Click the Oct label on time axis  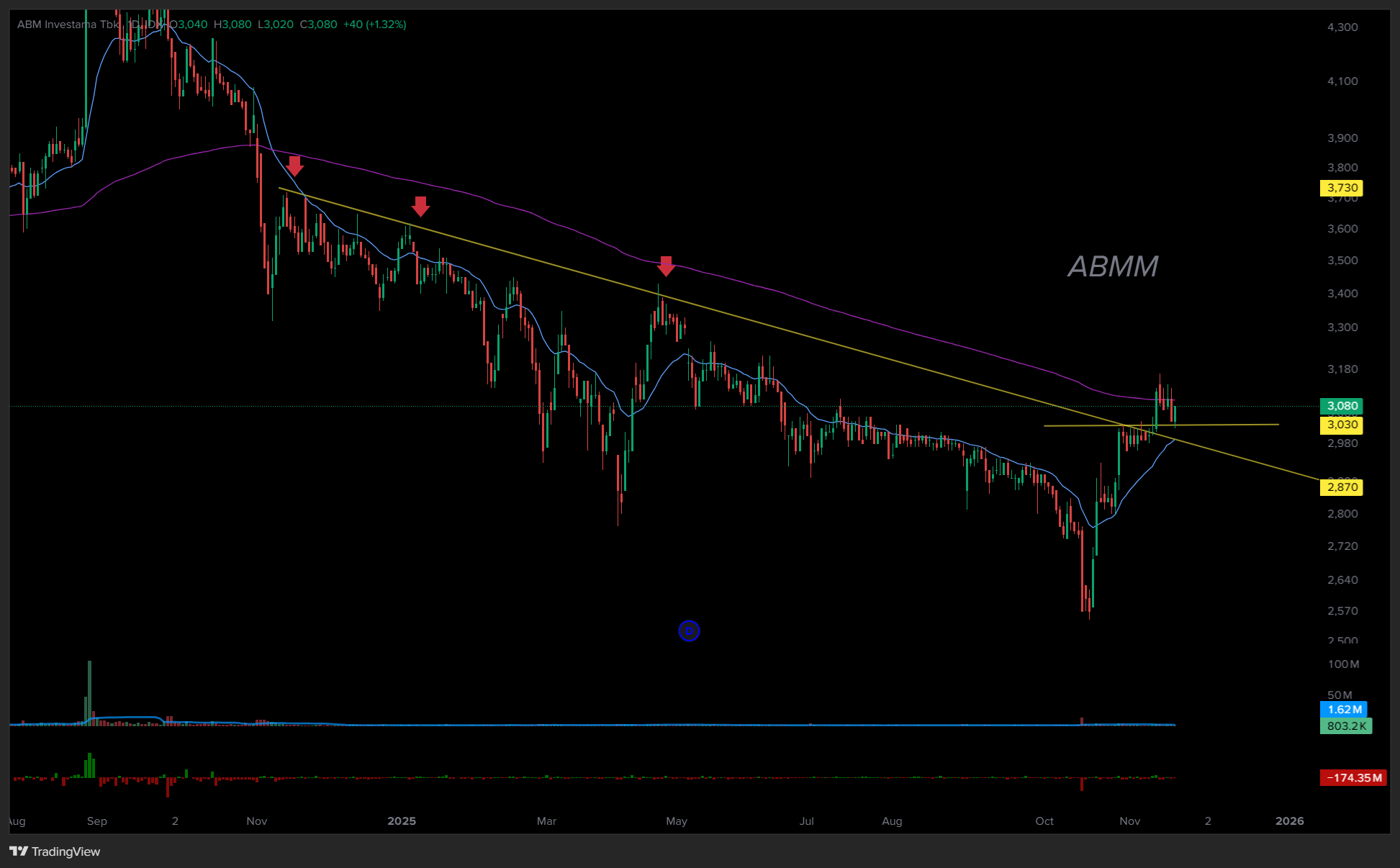tap(1044, 821)
